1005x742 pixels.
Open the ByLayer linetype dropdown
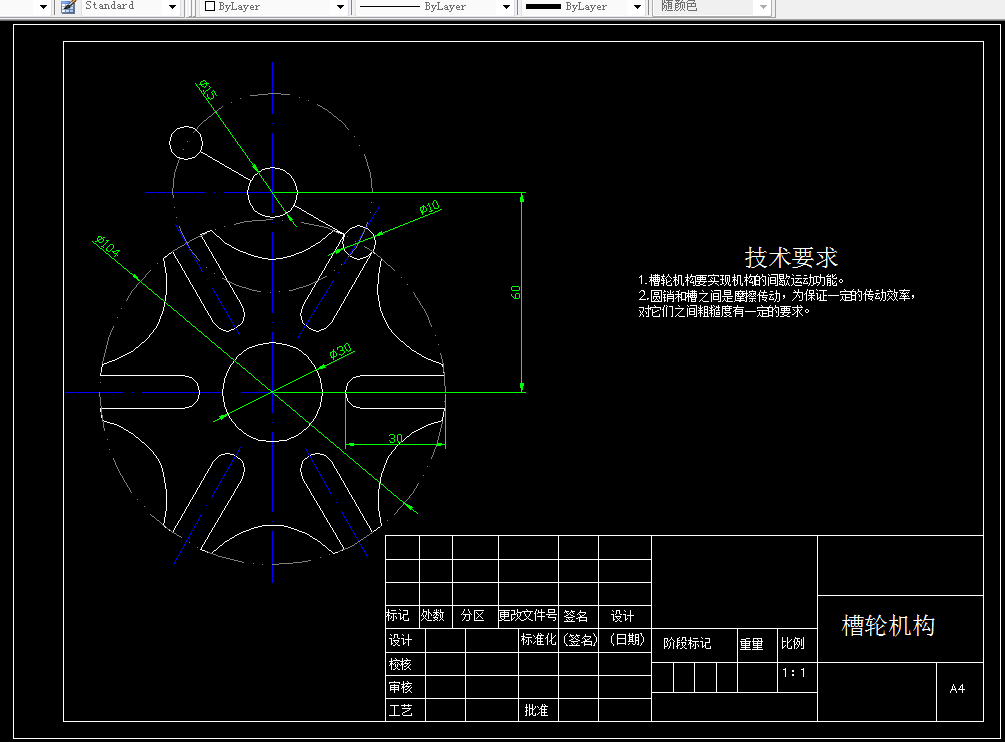click(x=506, y=7)
